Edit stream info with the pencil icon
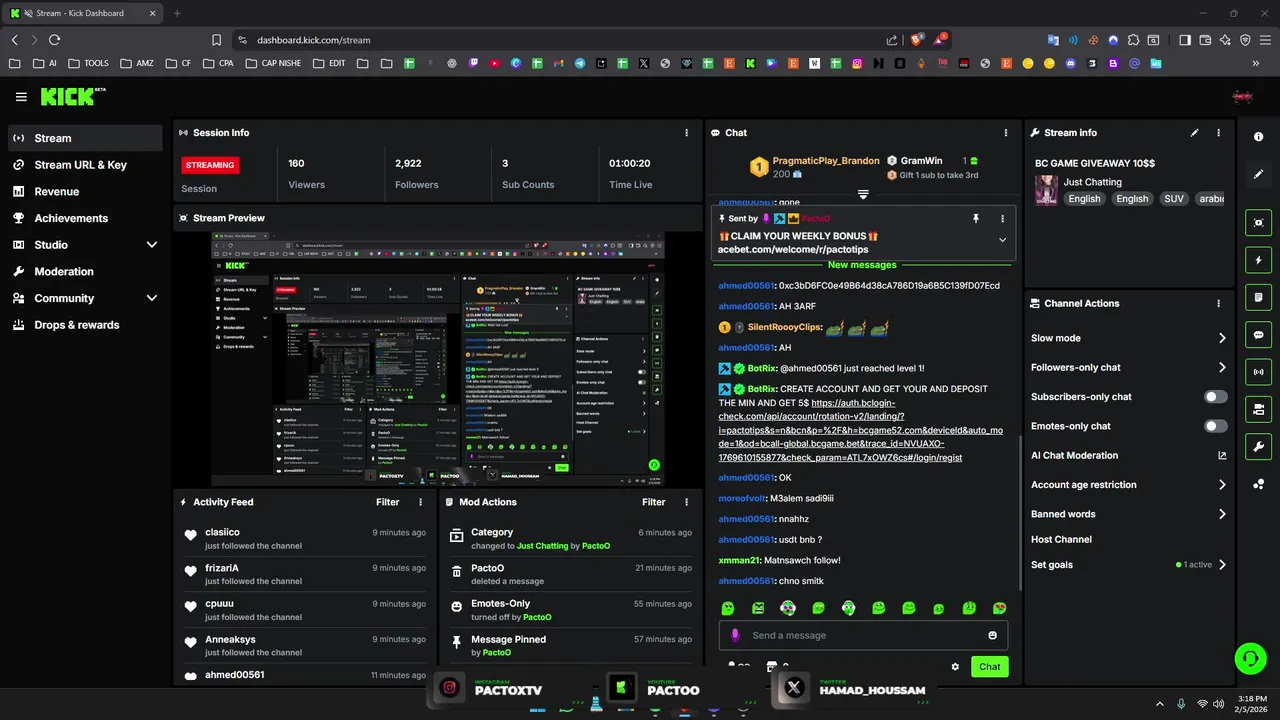The image size is (1280, 720). [x=1194, y=132]
